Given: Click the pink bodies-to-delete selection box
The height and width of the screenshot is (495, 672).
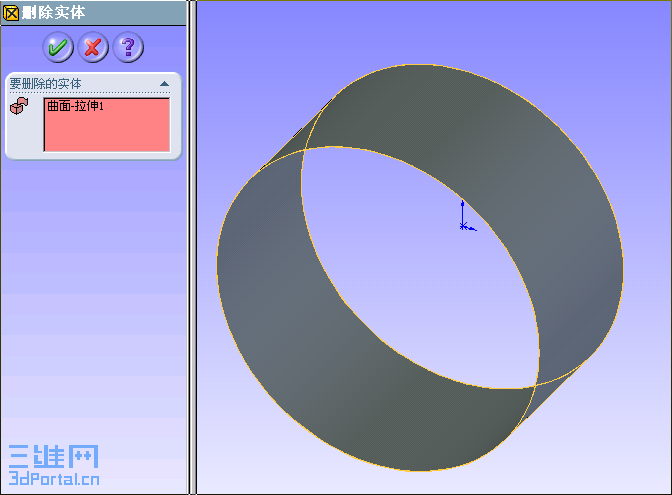Looking at the screenshot, I should [x=107, y=125].
